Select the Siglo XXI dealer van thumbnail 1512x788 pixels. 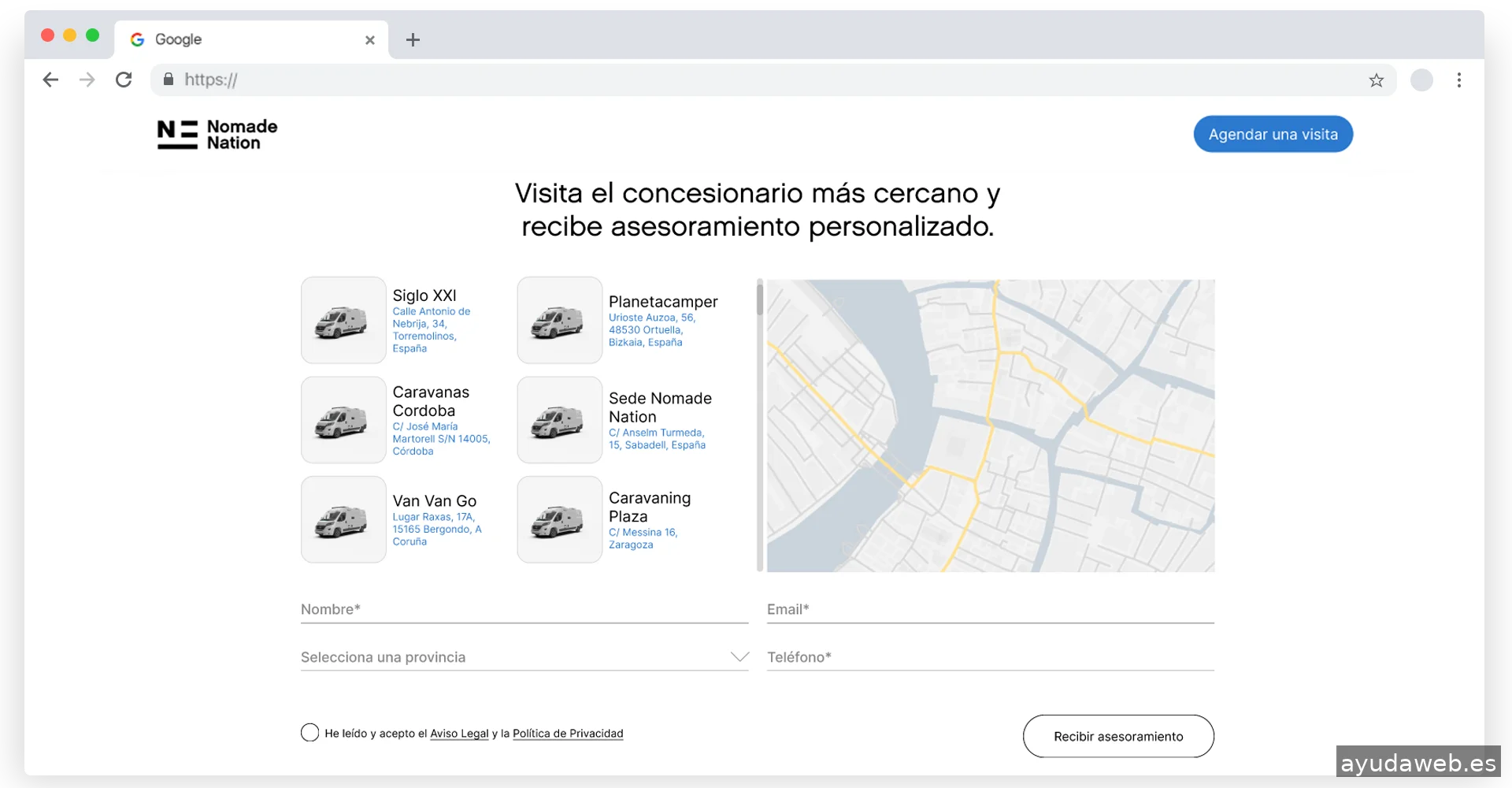pos(343,320)
